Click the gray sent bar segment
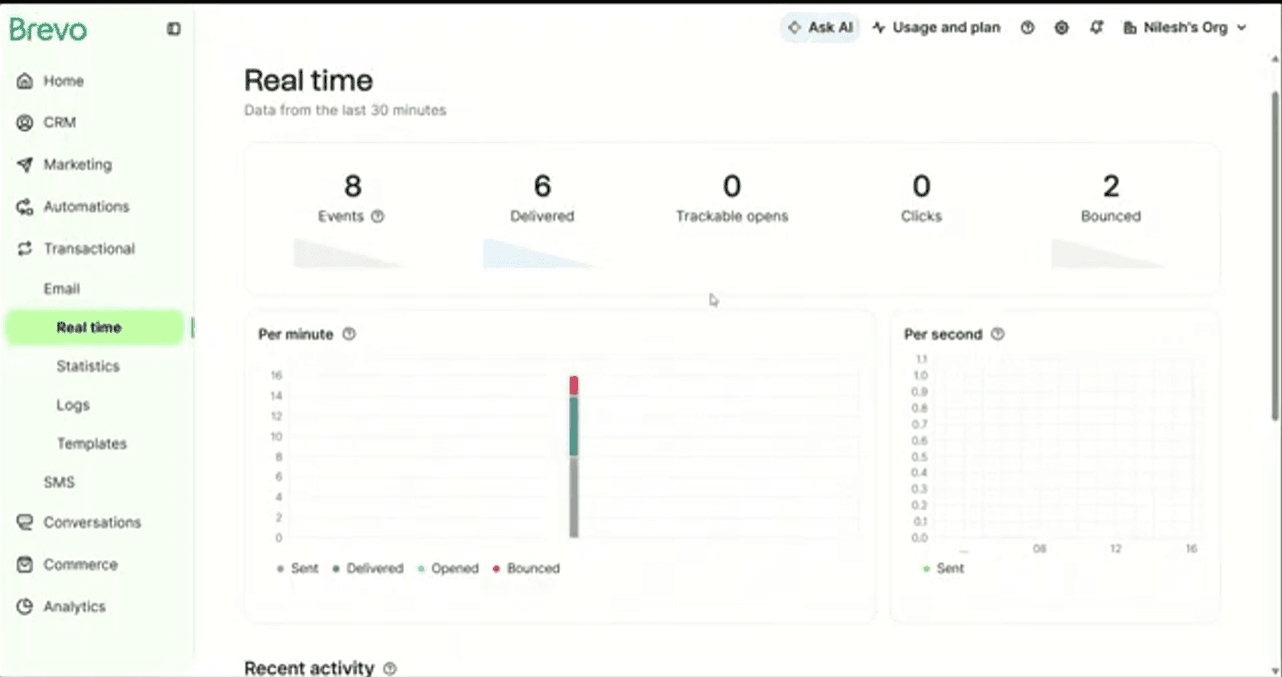1282x677 pixels. pos(574,498)
